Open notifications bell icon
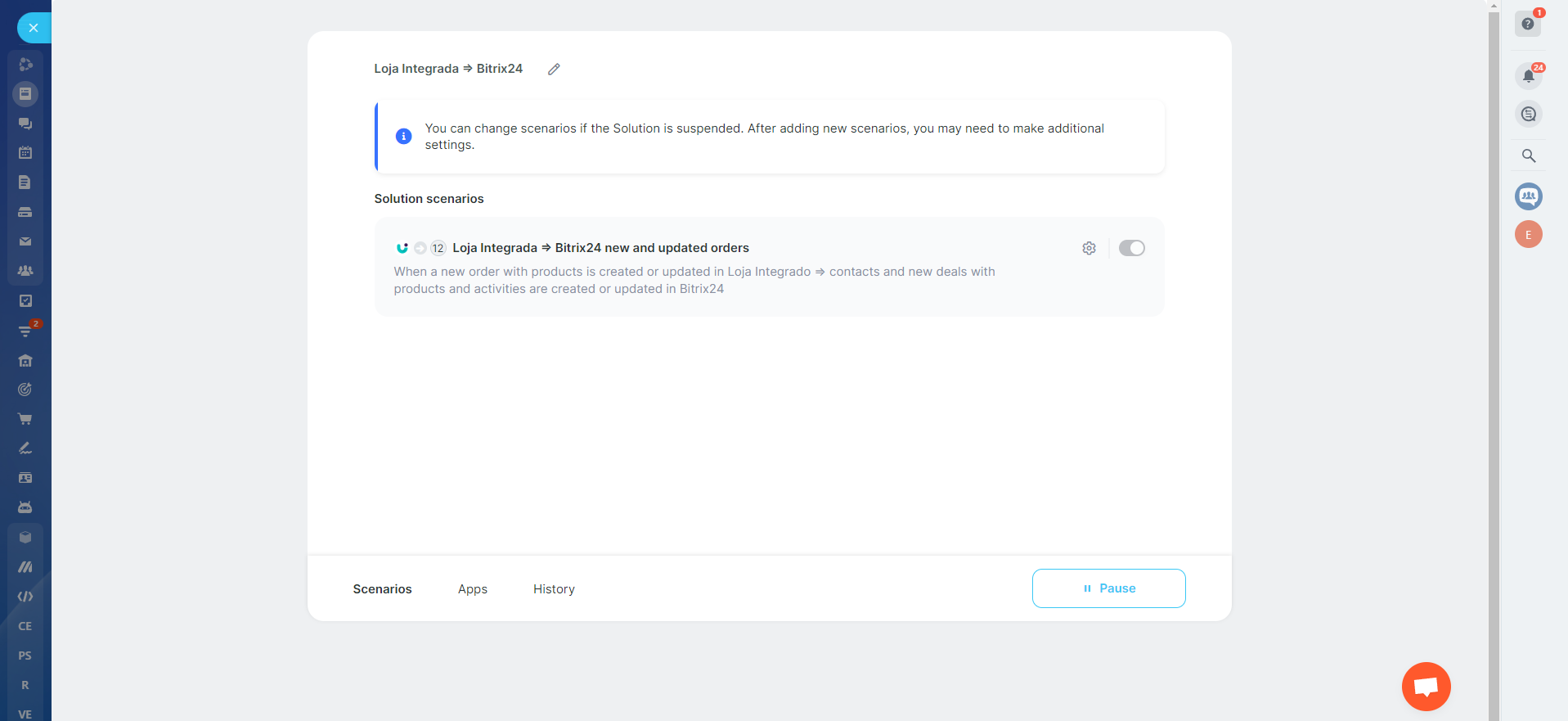Image resolution: width=1568 pixels, height=721 pixels. (1528, 76)
